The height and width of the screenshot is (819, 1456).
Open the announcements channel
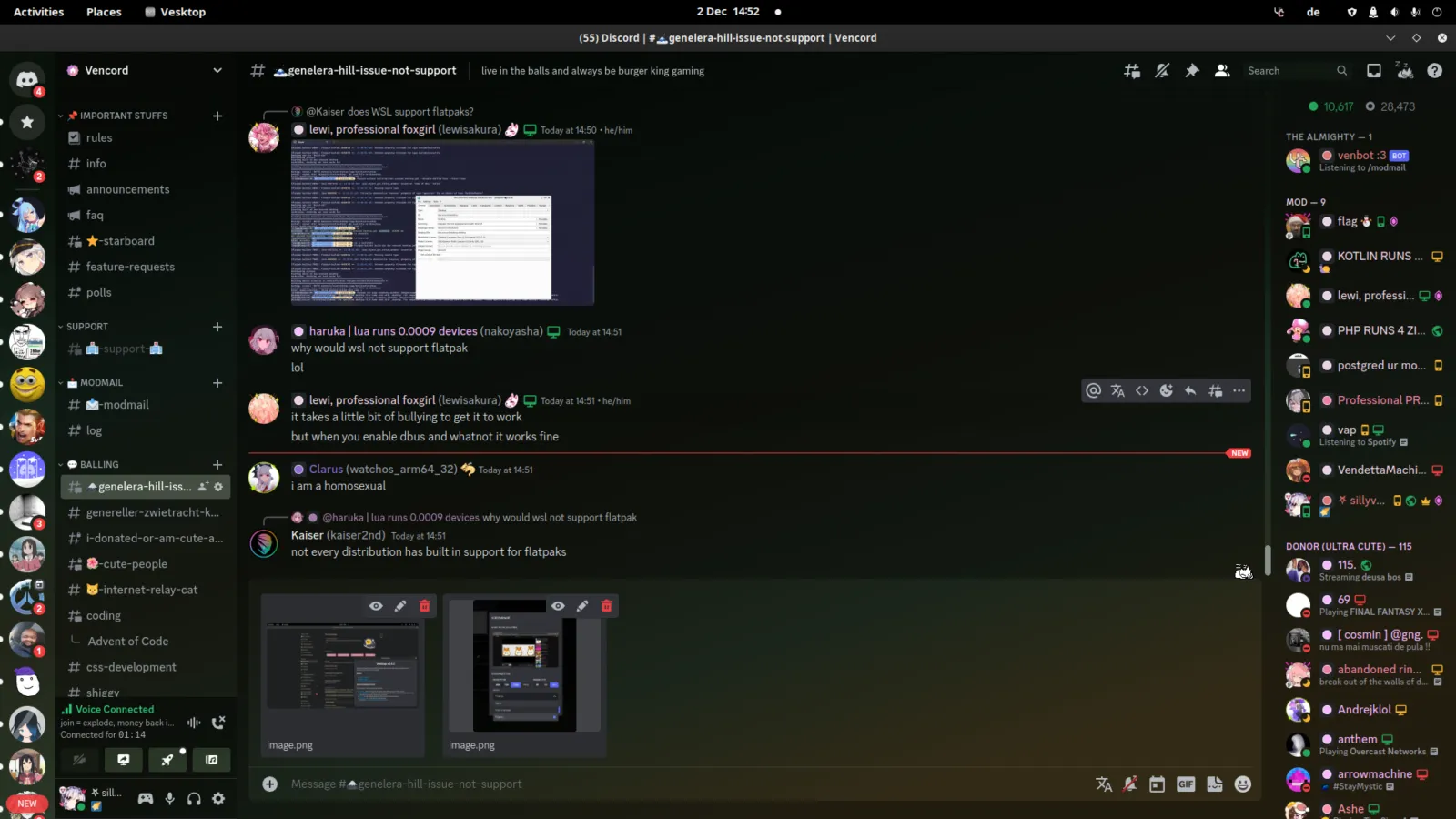coord(145,189)
